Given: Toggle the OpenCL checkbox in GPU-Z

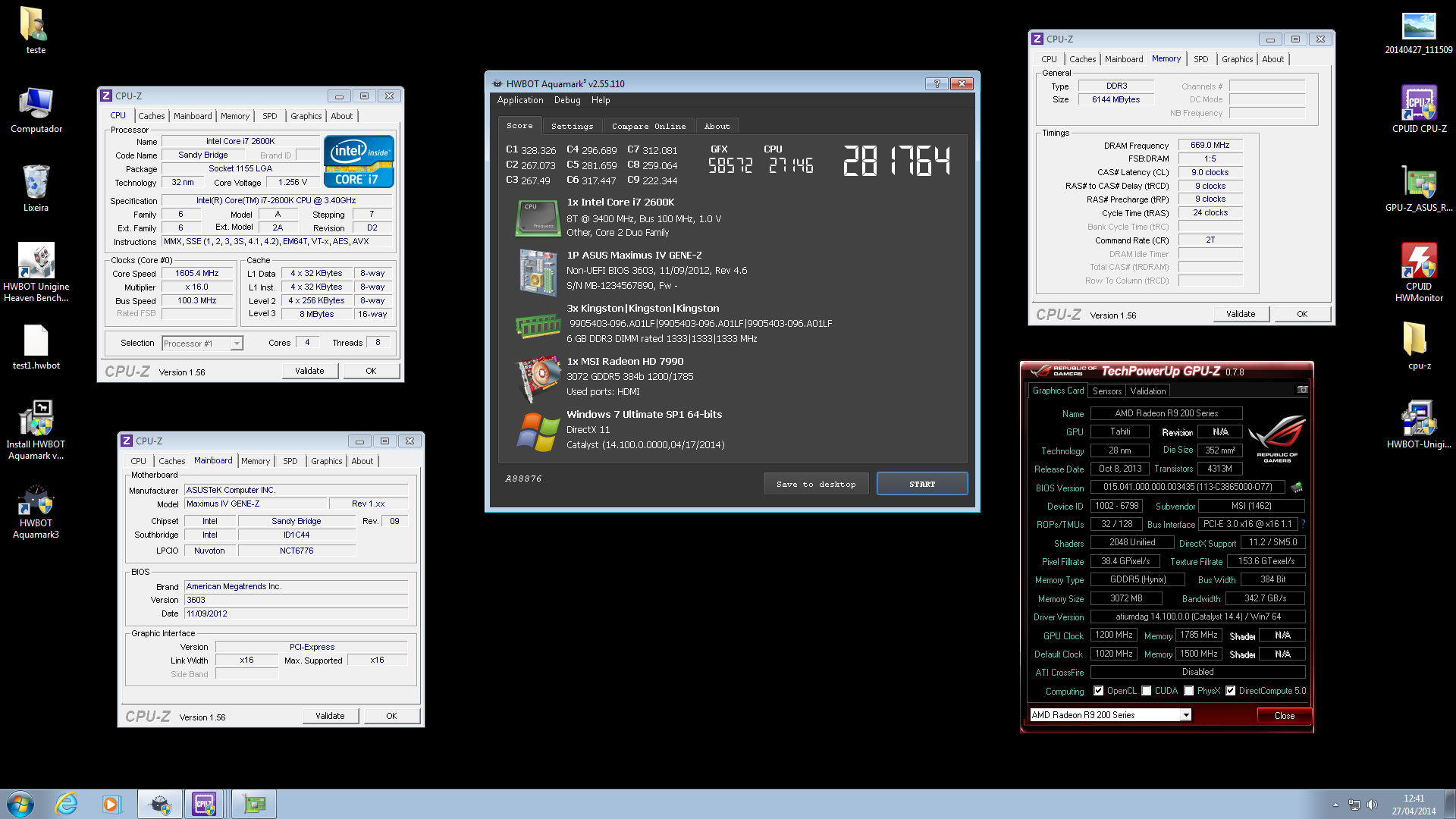Looking at the screenshot, I should [1098, 691].
